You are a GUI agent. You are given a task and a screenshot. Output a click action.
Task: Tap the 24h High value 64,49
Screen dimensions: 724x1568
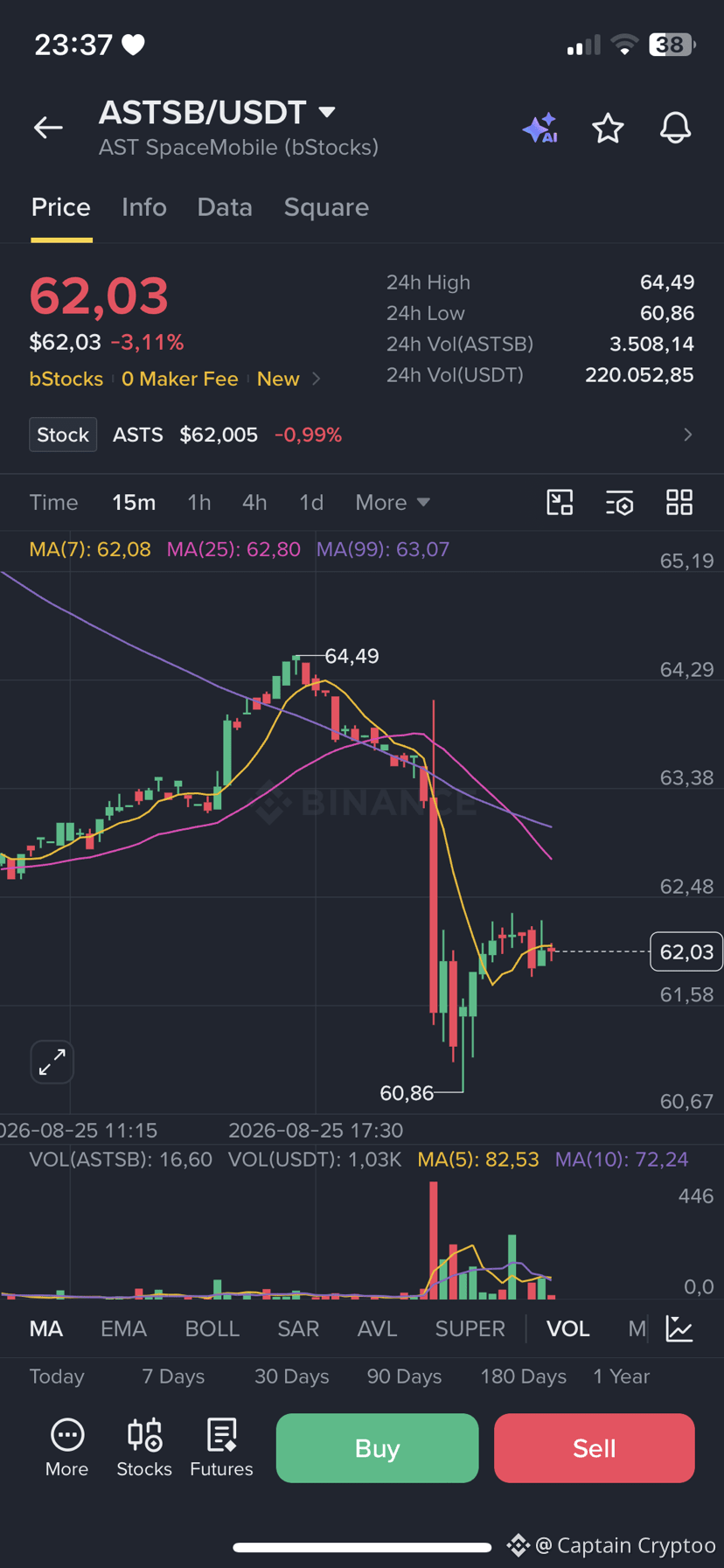point(667,282)
